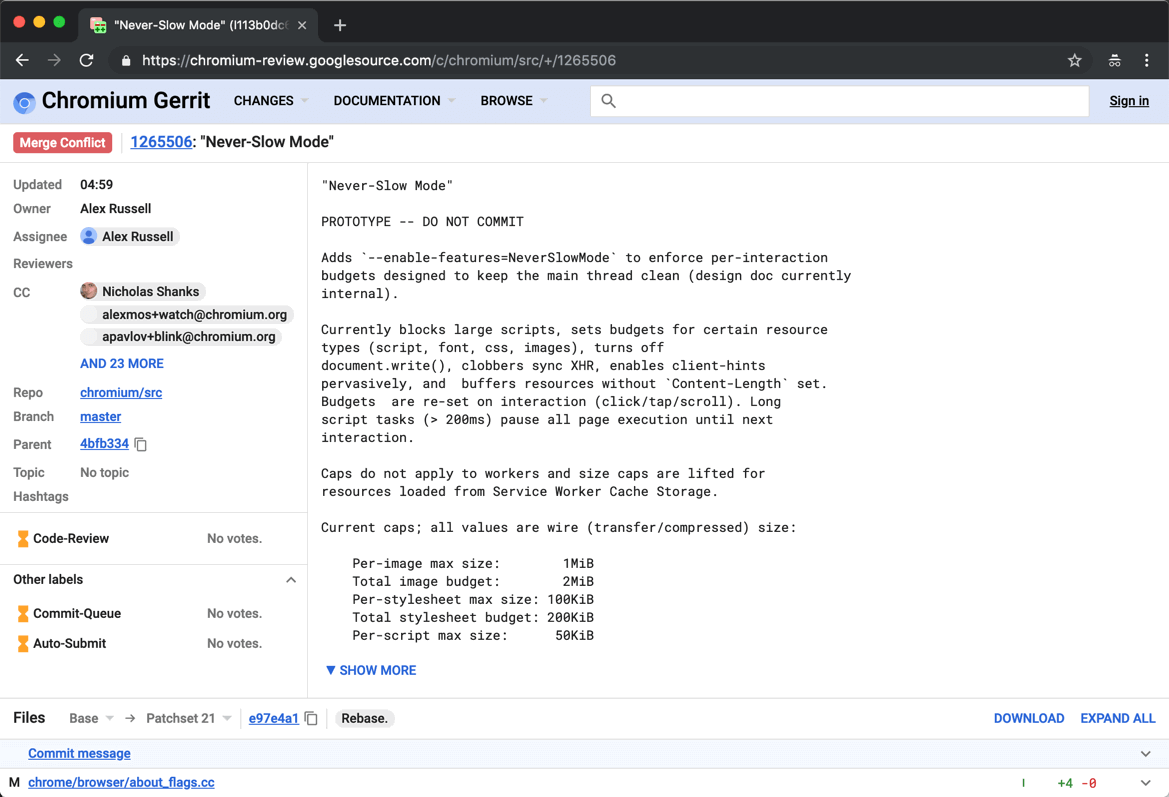Image resolution: width=1169 pixels, height=797 pixels.
Task: Open the Base patchset dropdown
Action: 91,718
